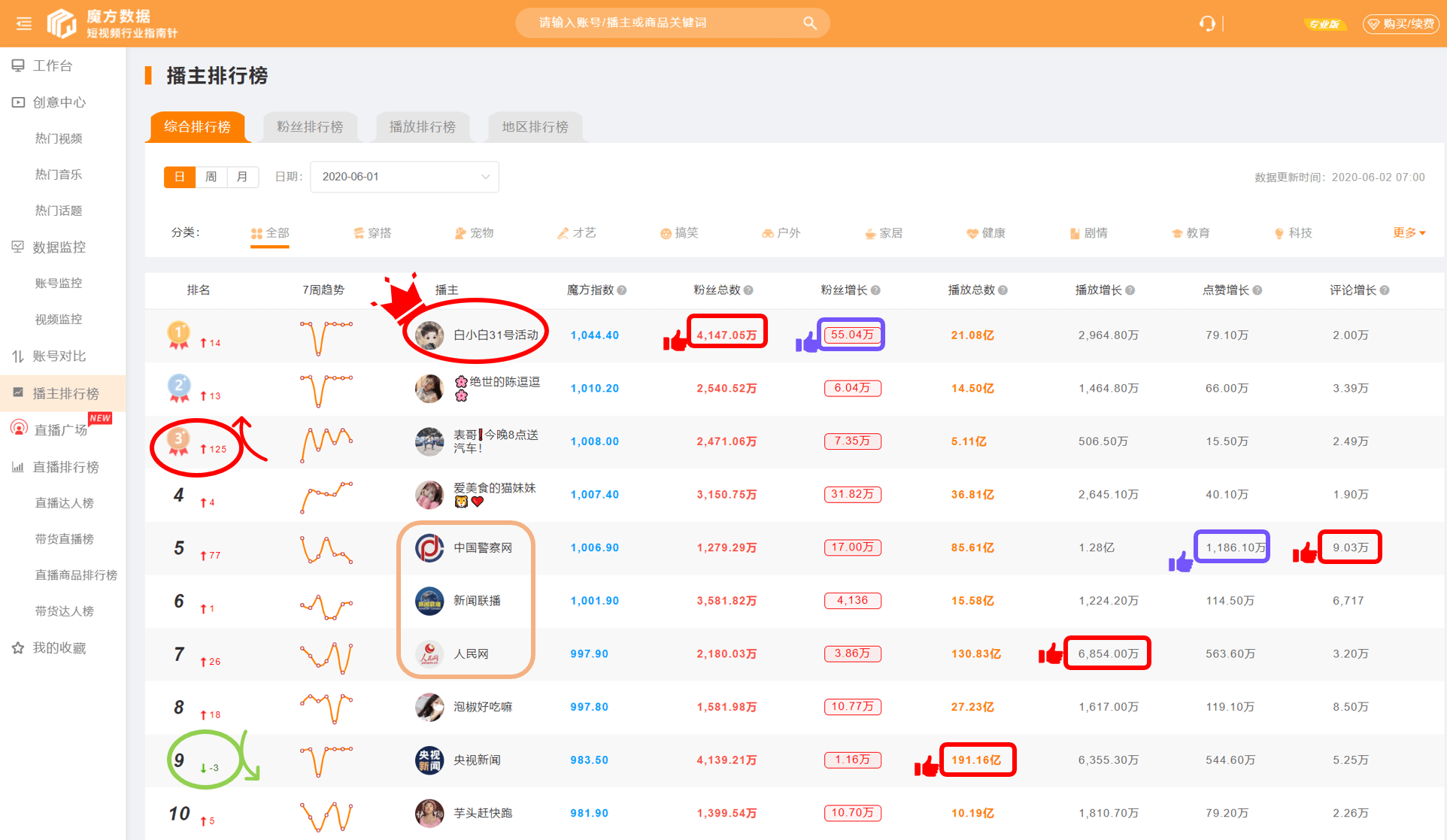The width and height of the screenshot is (1447, 840).
Task: Go to 账号监控
Action: (59, 283)
